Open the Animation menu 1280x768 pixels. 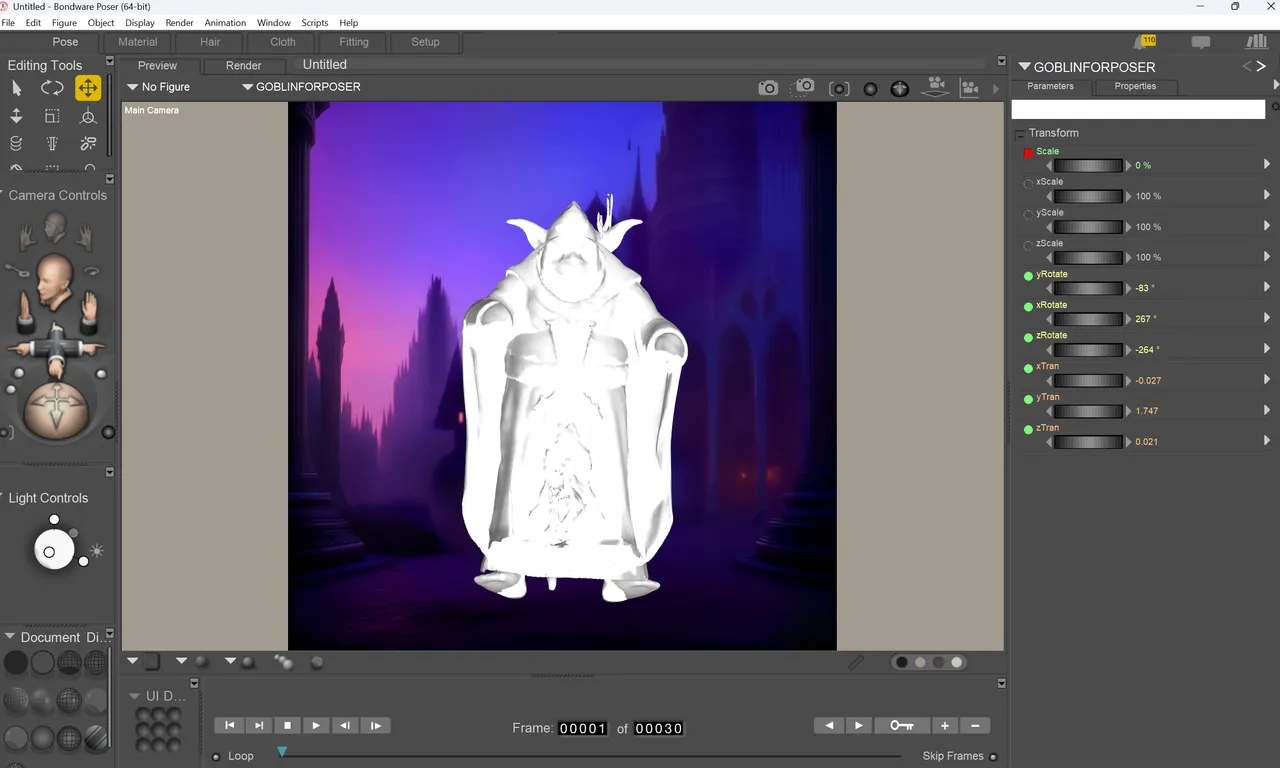(x=225, y=23)
